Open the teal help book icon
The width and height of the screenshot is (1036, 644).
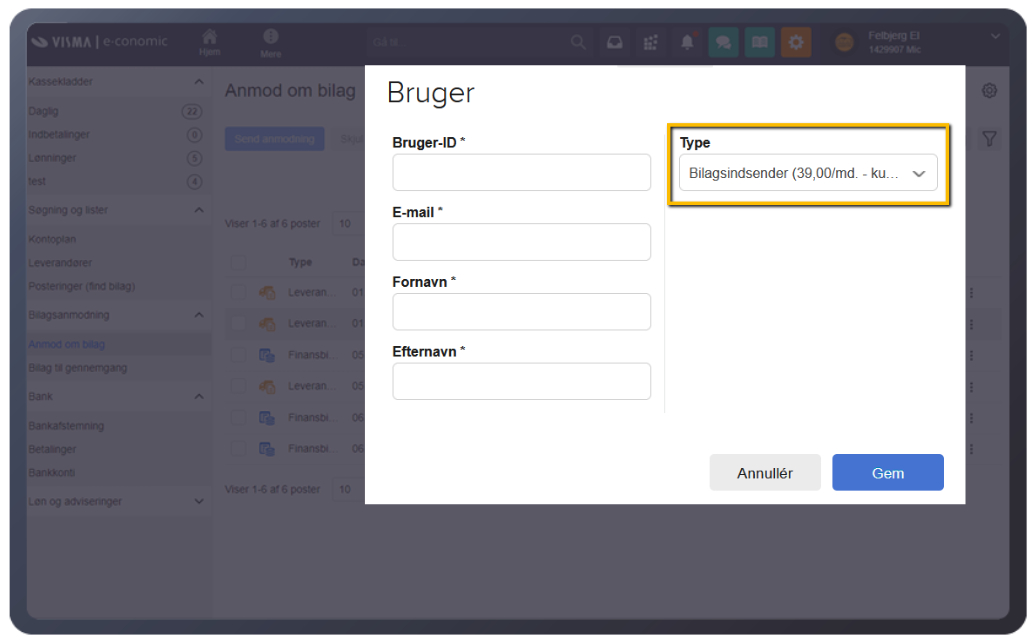click(760, 43)
